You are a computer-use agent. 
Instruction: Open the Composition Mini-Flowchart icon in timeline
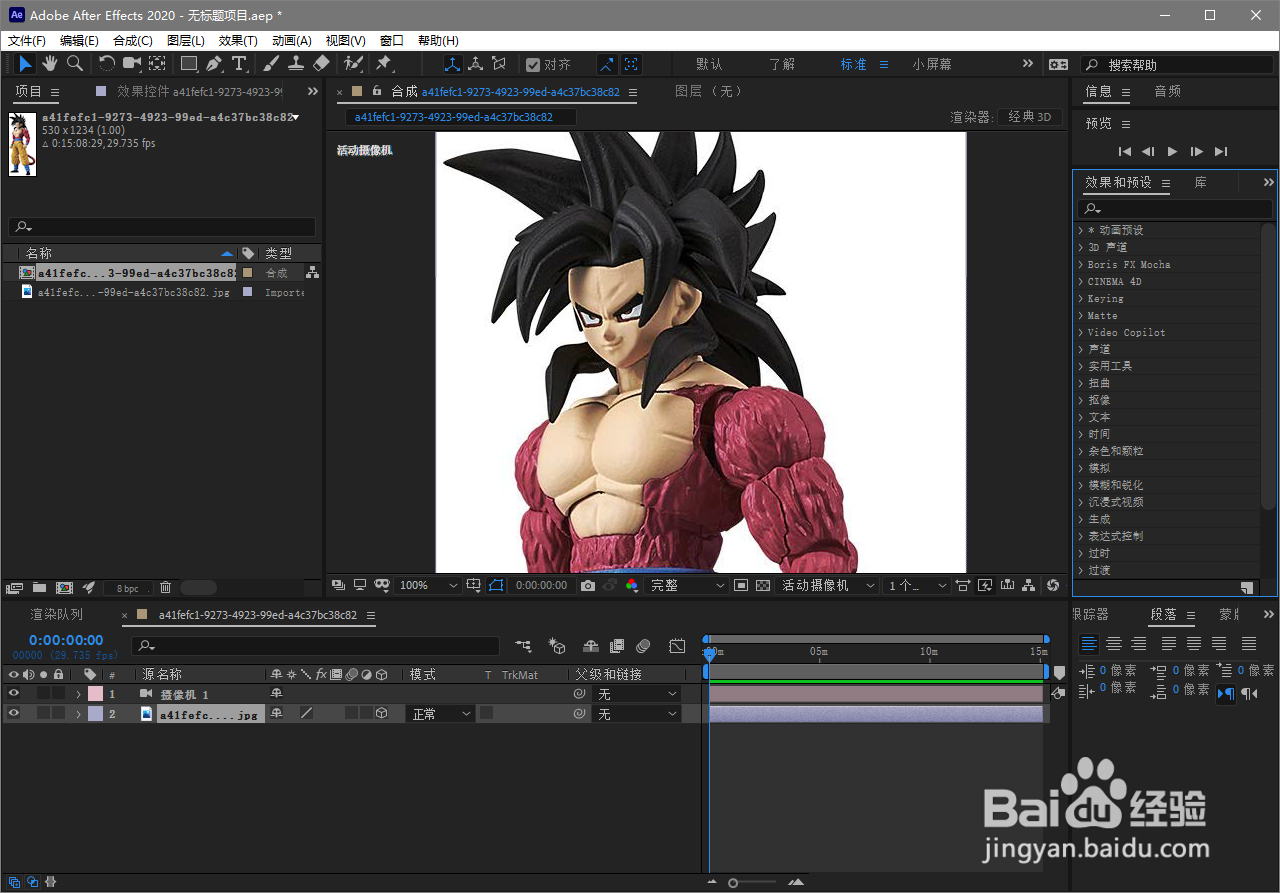click(523, 647)
